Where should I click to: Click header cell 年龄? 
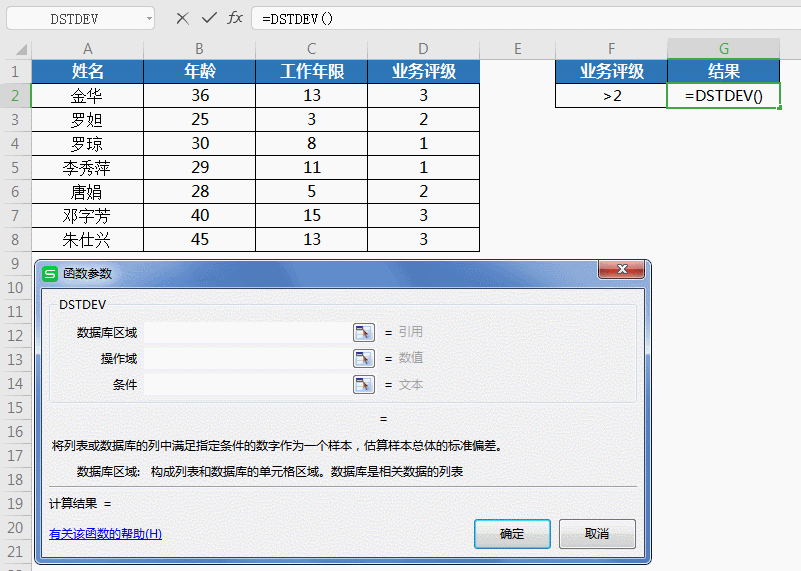coord(199,72)
